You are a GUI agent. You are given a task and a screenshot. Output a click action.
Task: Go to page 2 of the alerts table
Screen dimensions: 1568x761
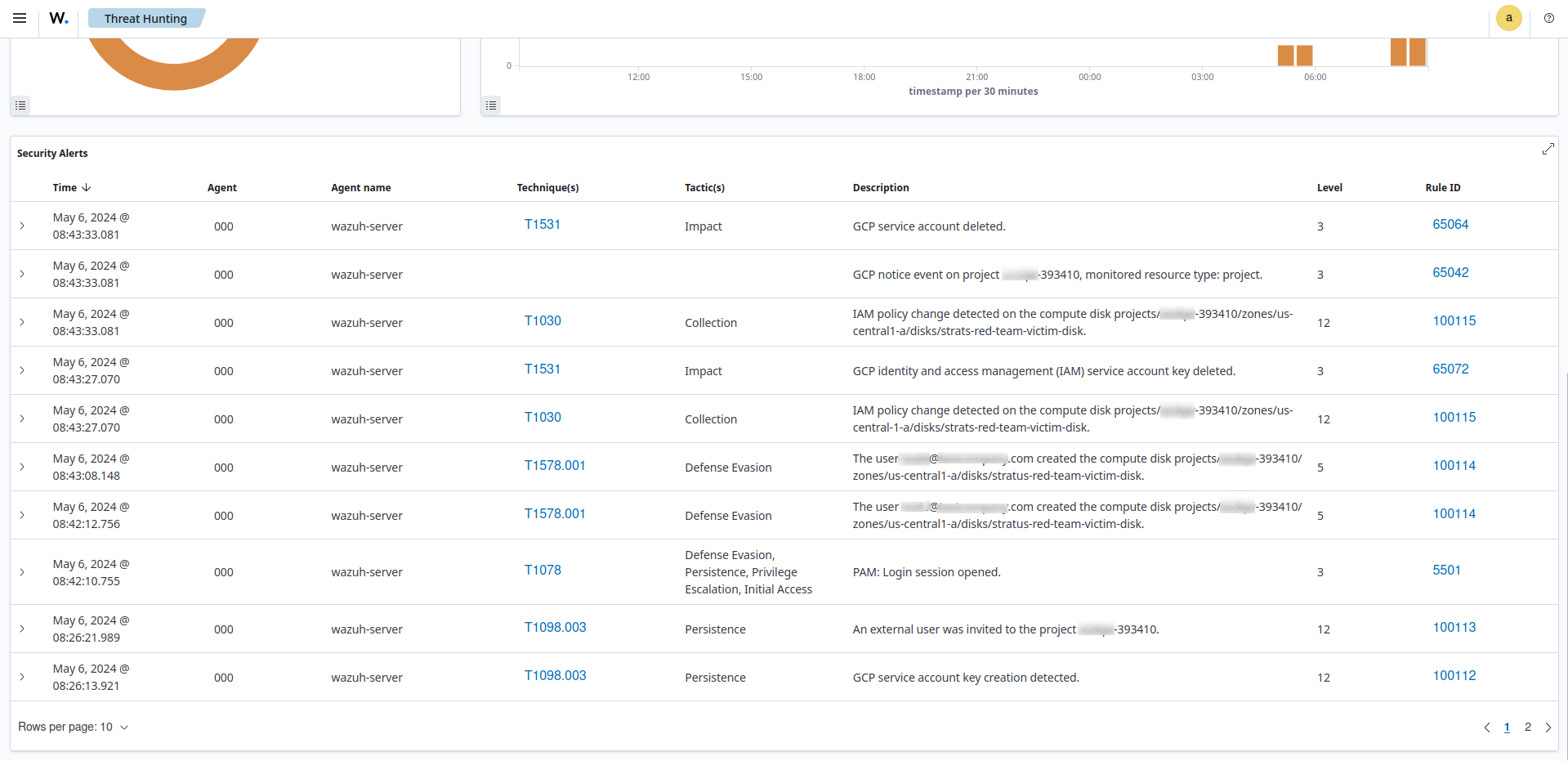pyautogui.click(x=1527, y=727)
